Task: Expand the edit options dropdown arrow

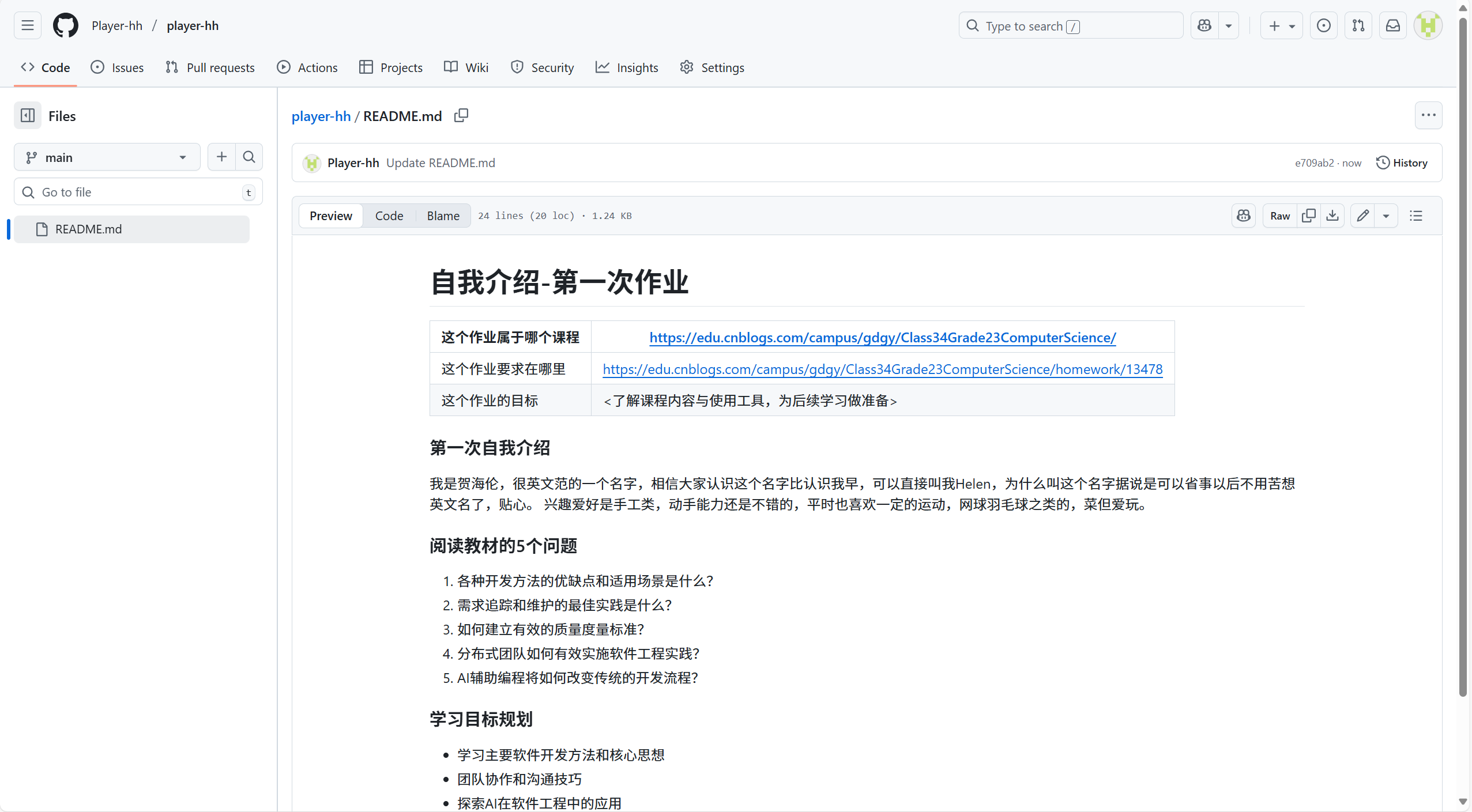Action: coord(1386,216)
